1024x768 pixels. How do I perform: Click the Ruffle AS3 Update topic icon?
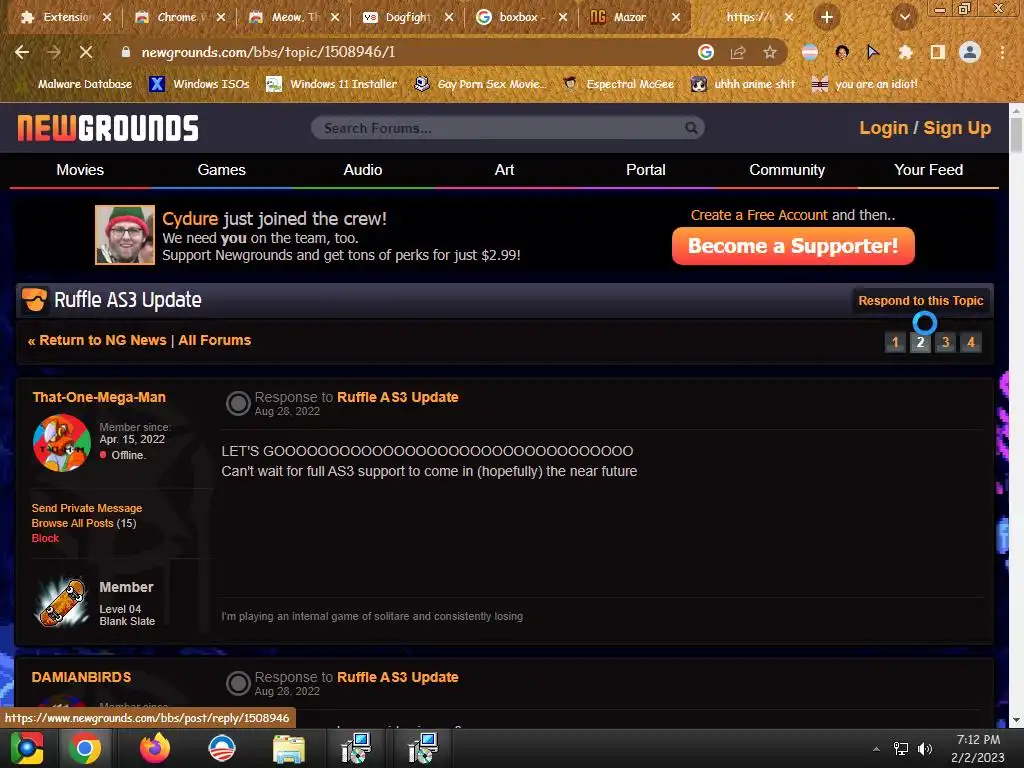coord(35,300)
